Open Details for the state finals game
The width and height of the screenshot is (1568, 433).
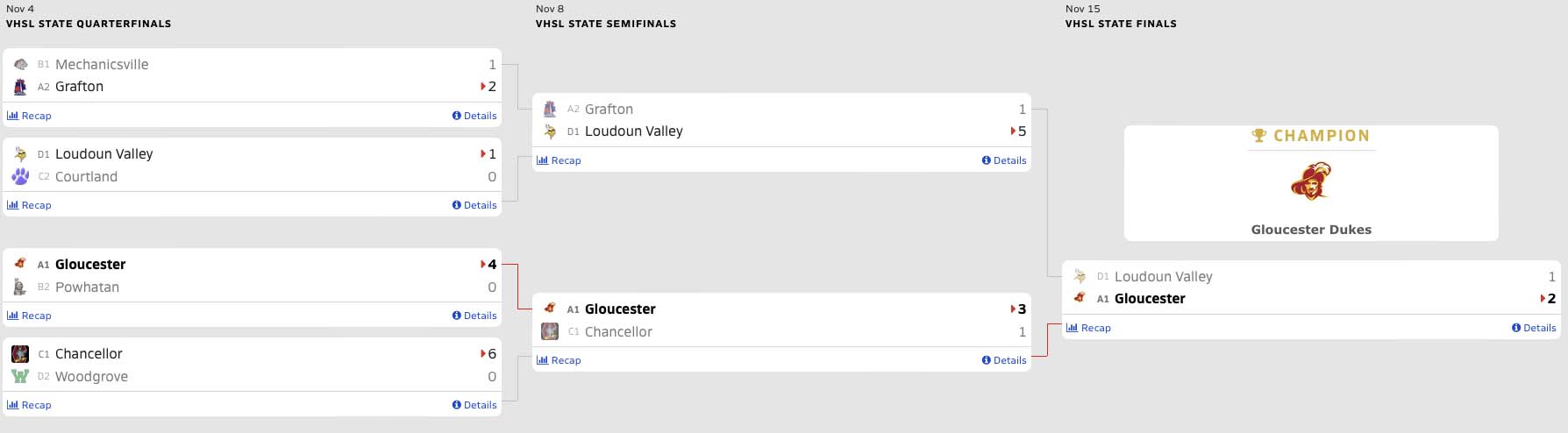pos(1534,328)
